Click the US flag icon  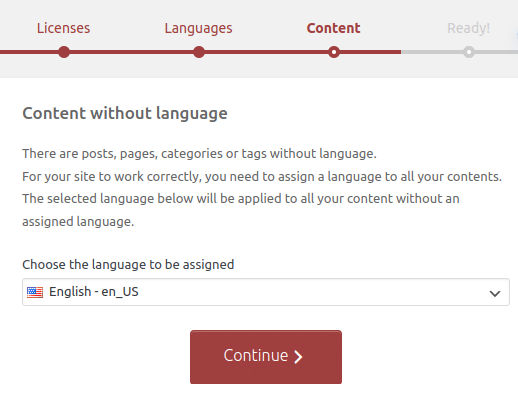[35, 292]
